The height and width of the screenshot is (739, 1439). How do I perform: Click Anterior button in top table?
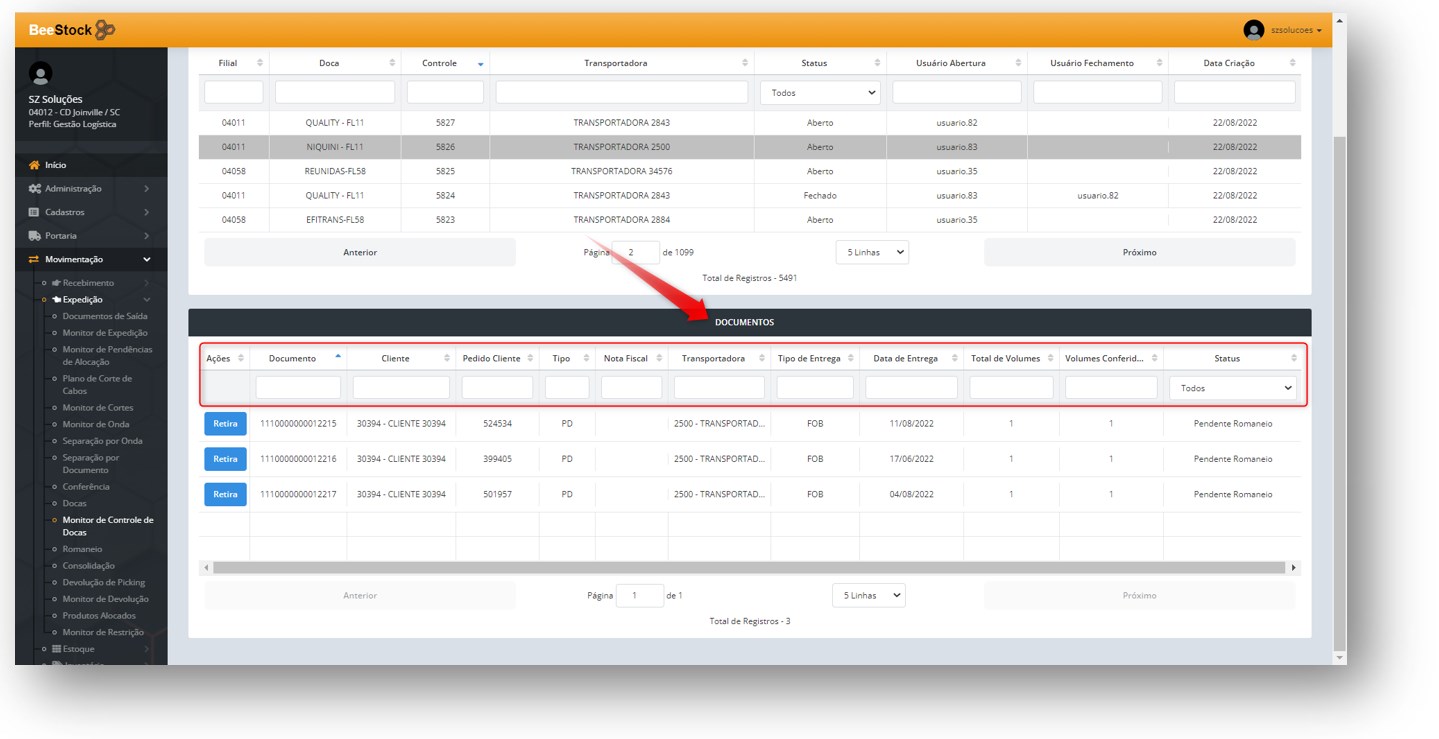(360, 253)
